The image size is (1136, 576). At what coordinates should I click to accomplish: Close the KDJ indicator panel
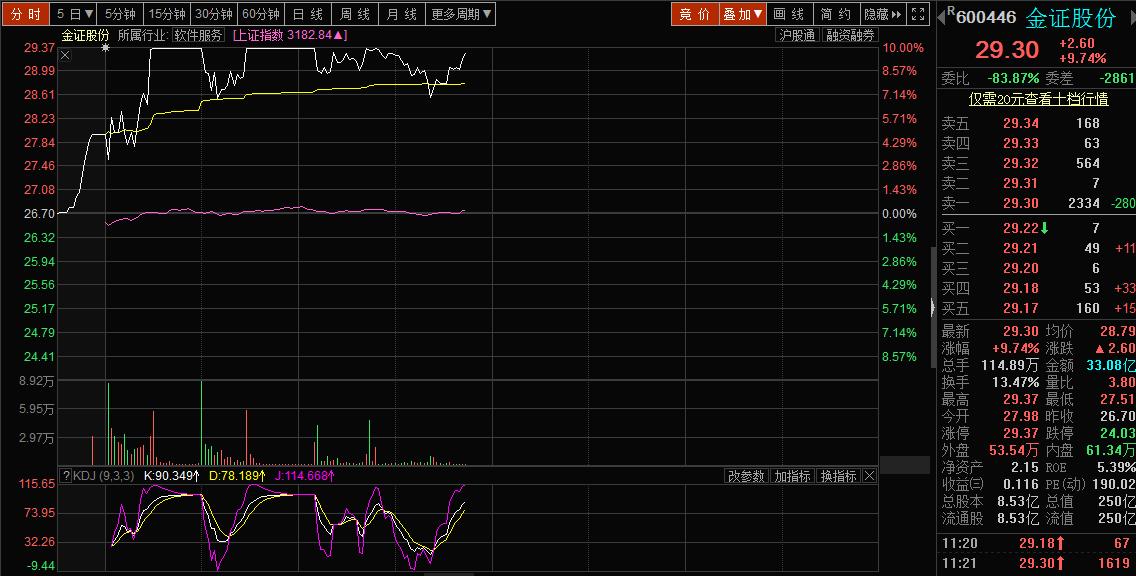coord(869,476)
